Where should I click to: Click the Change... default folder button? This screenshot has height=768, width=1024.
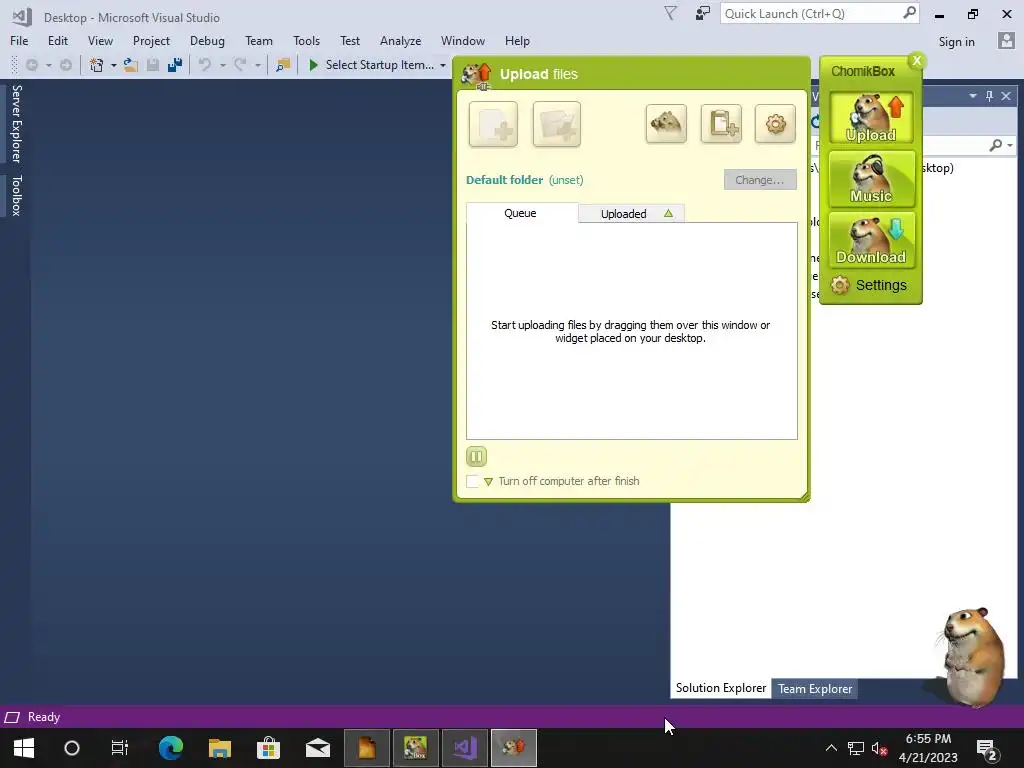click(x=760, y=180)
